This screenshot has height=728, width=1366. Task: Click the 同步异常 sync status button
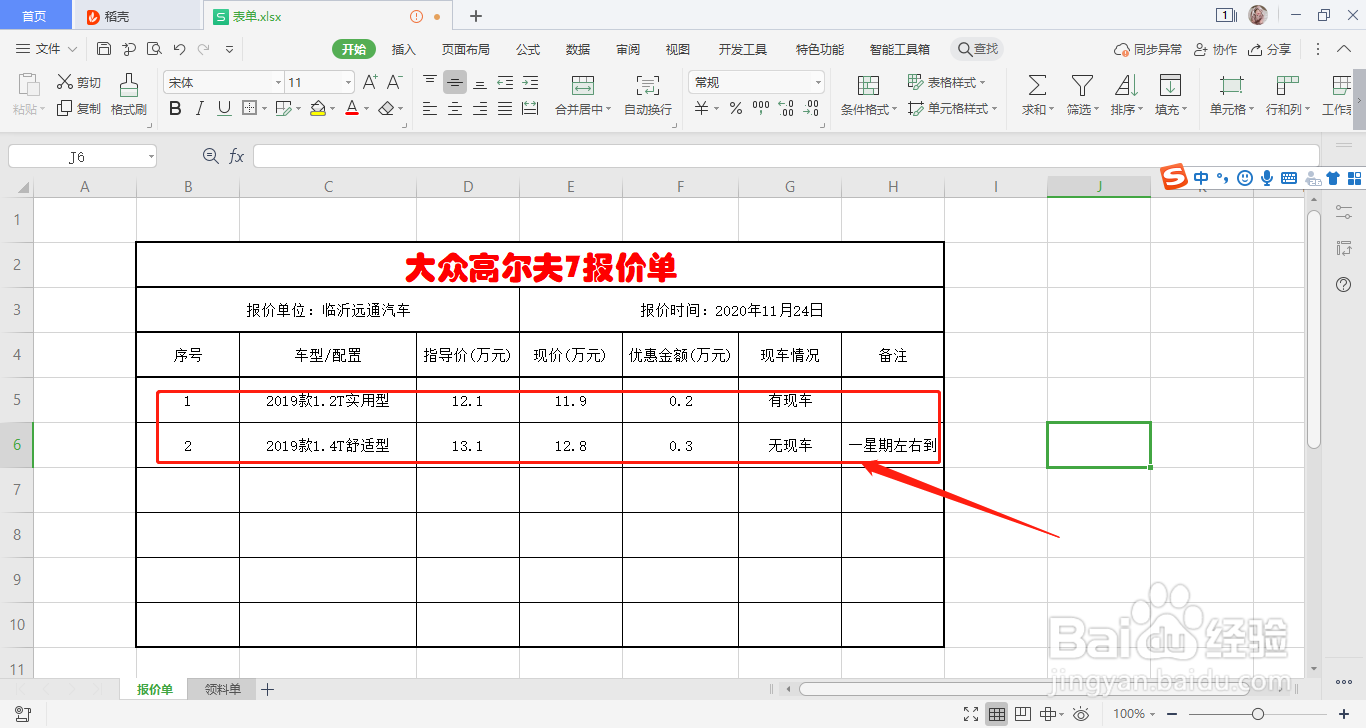[1148, 49]
